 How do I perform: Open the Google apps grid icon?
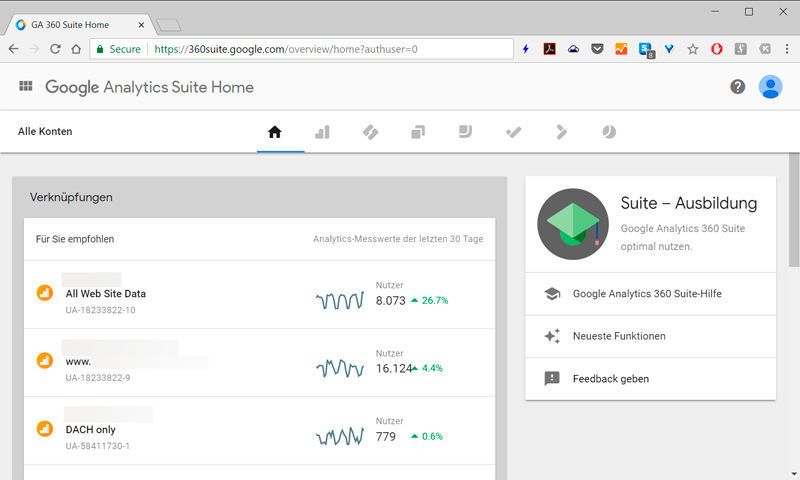(x=26, y=86)
